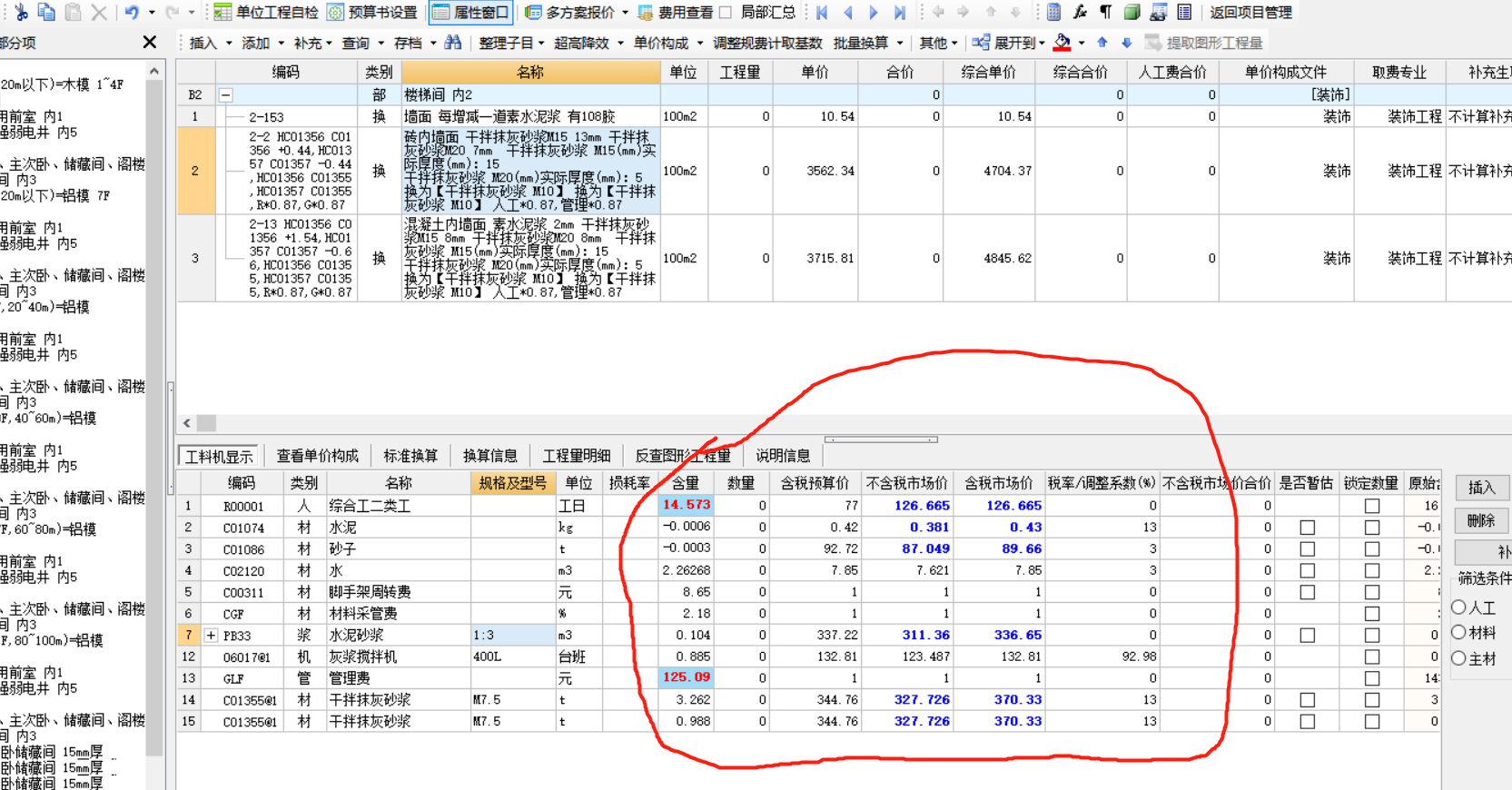Open the calculator icon
Screen dimensions: 1512x790
point(1053,13)
